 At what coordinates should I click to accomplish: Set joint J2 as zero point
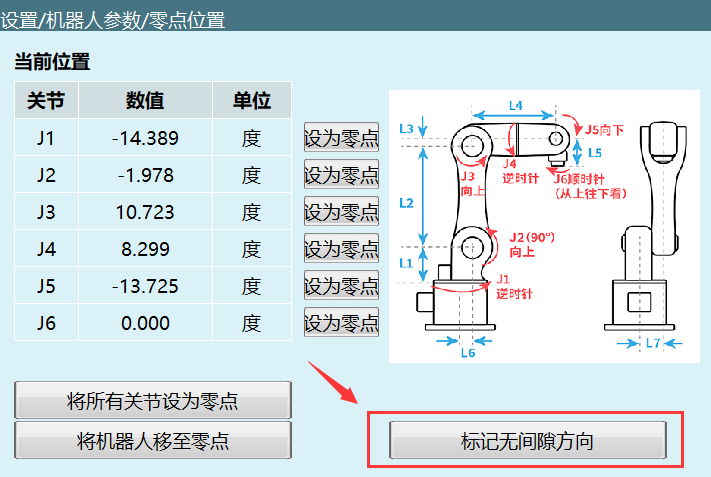(x=341, y=175)
